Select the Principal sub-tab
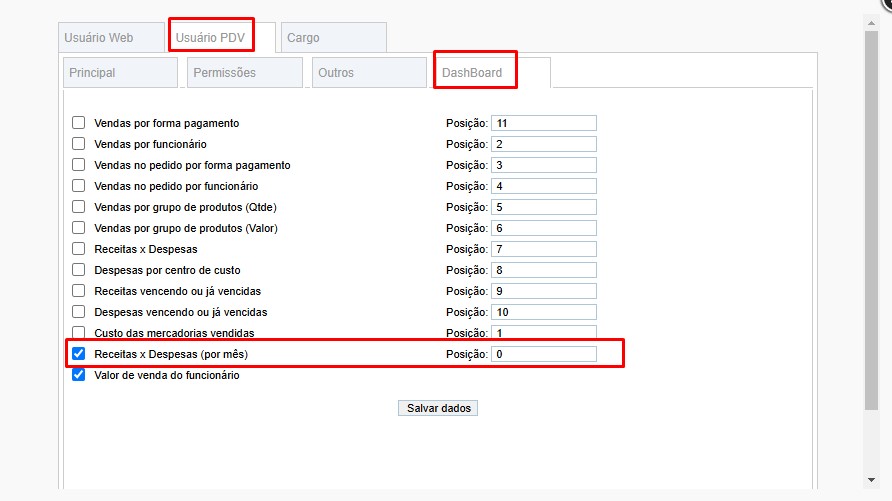The width and height of the screenshot is (892, 501). click(120, 73)
